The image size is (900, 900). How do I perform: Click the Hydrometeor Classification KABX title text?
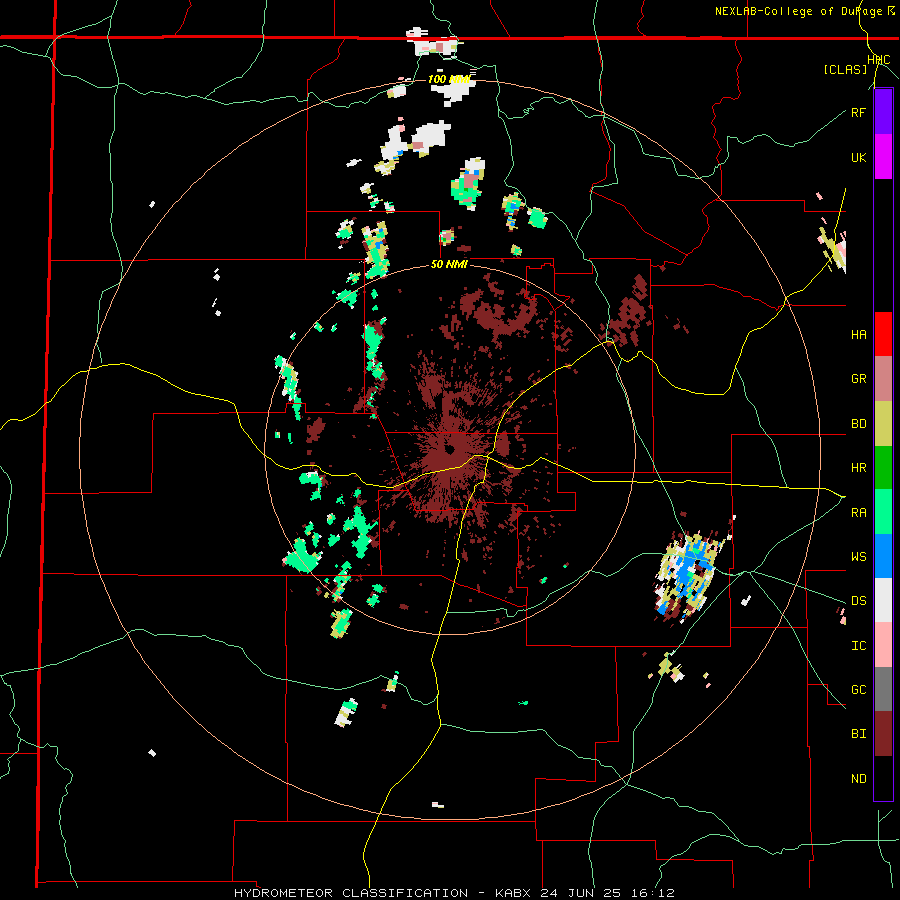[x=454, y=893]
